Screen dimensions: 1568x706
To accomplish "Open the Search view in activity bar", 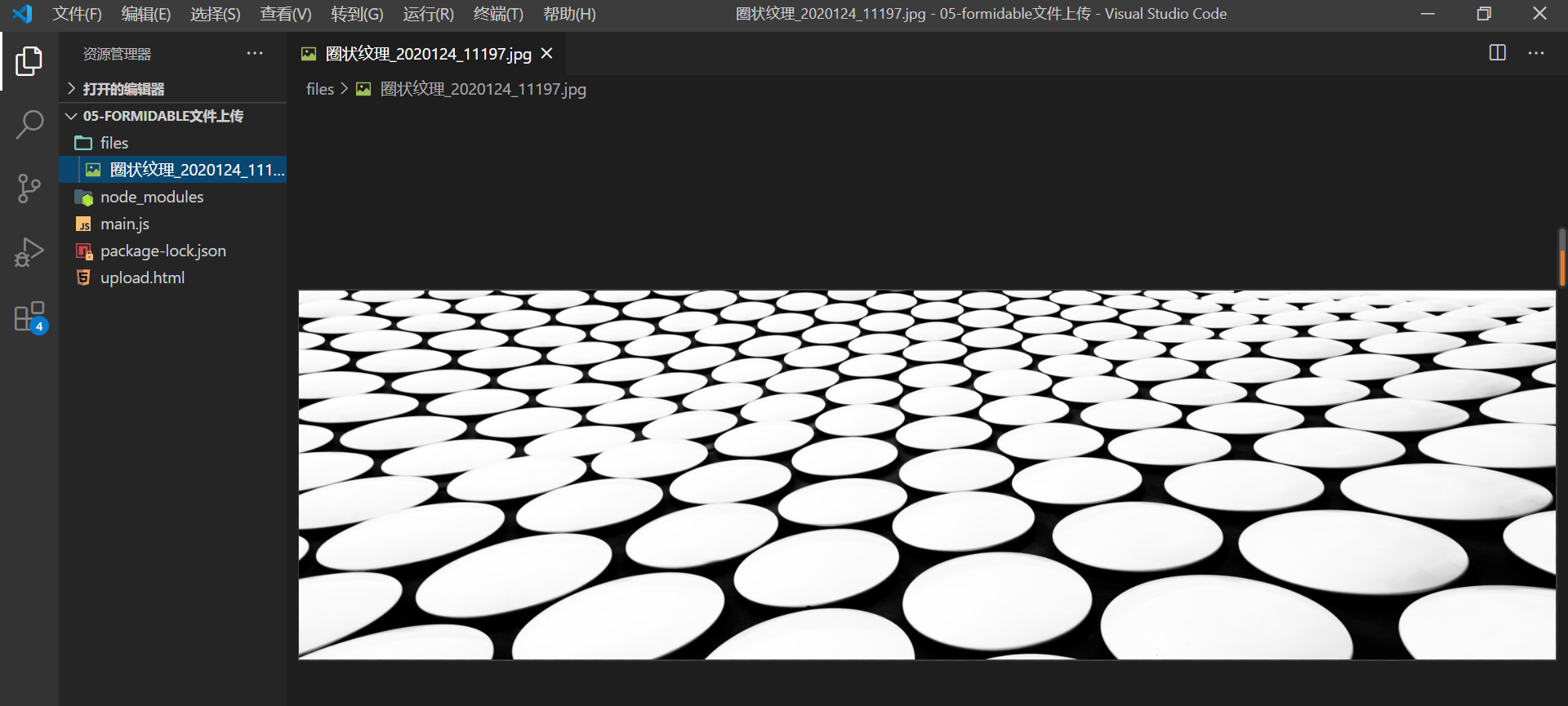I will [x=29, y=125].
